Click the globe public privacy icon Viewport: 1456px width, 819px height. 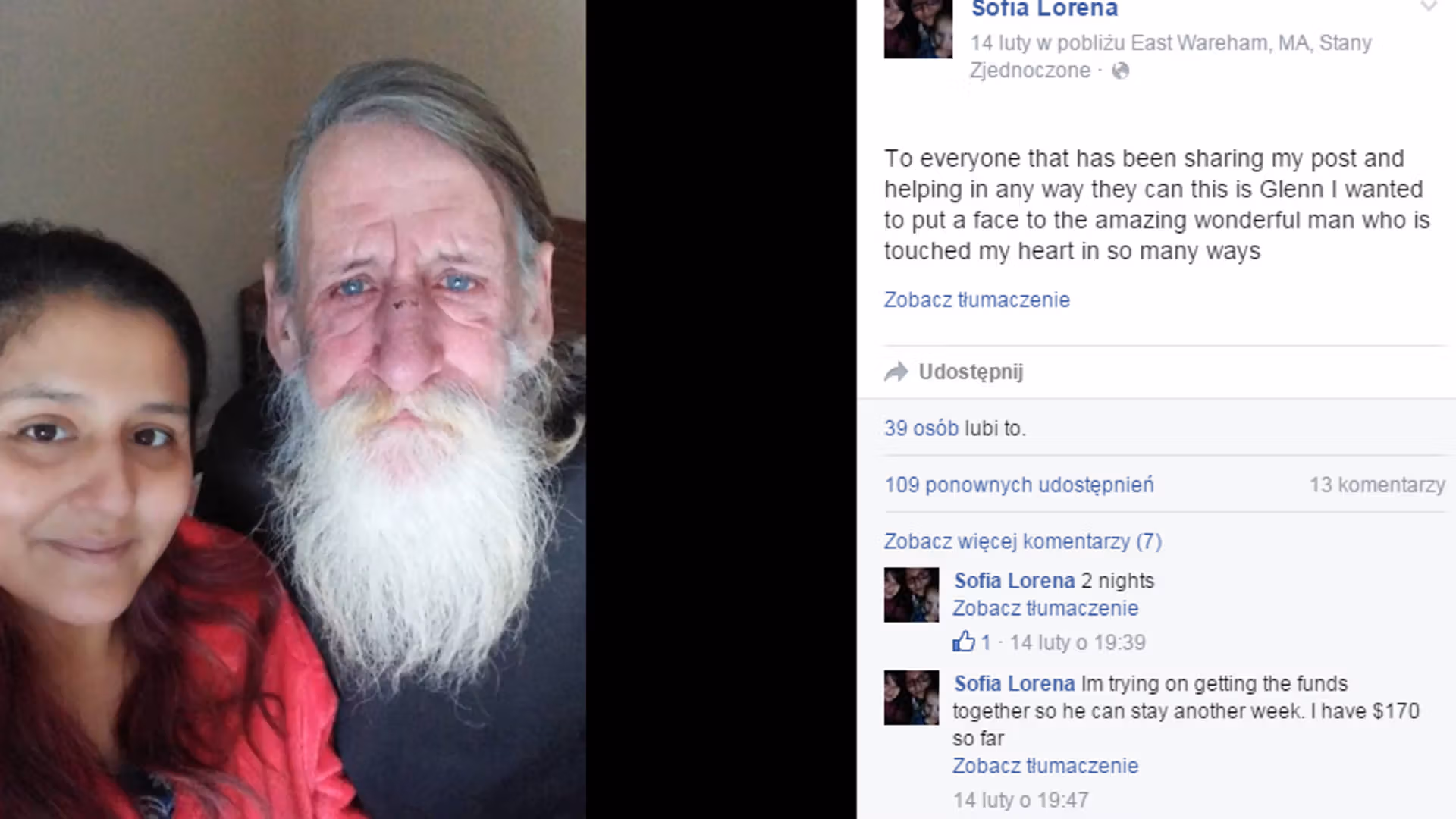1120,71
